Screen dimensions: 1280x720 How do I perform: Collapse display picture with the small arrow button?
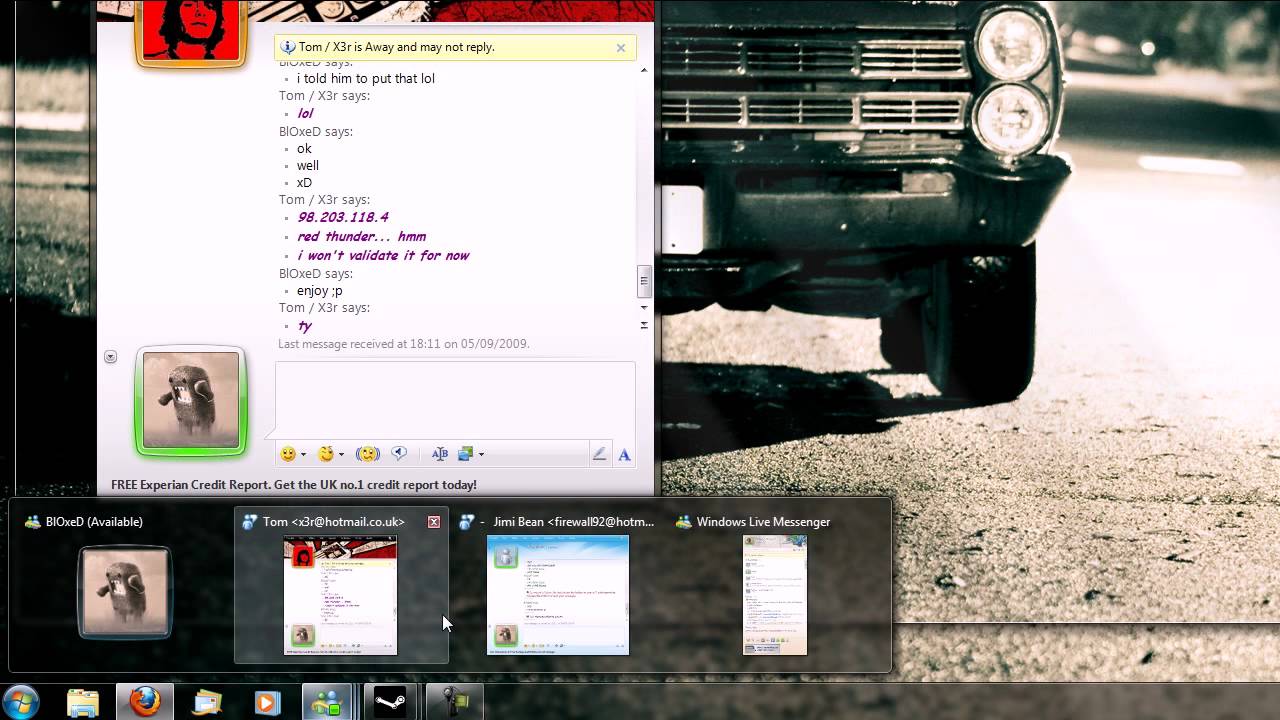click(111, 357)
